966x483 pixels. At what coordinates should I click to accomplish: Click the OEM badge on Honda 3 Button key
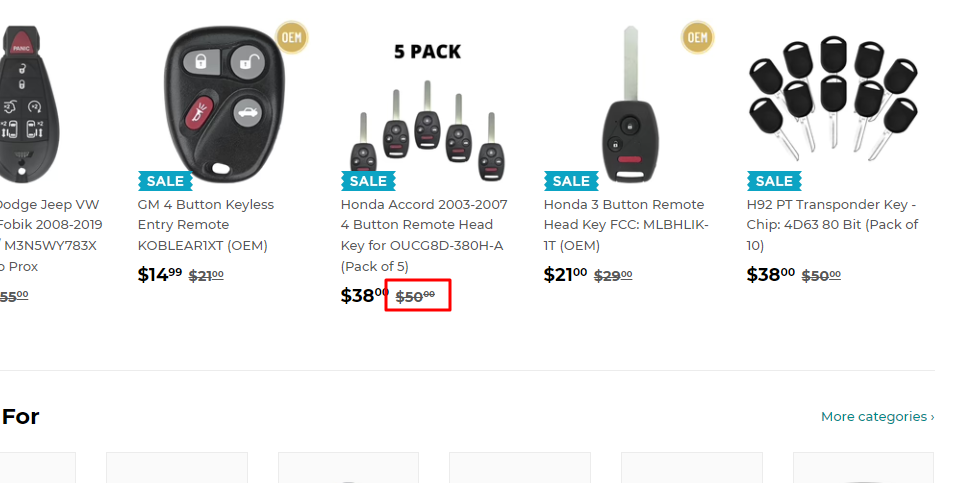pos(697,37)
